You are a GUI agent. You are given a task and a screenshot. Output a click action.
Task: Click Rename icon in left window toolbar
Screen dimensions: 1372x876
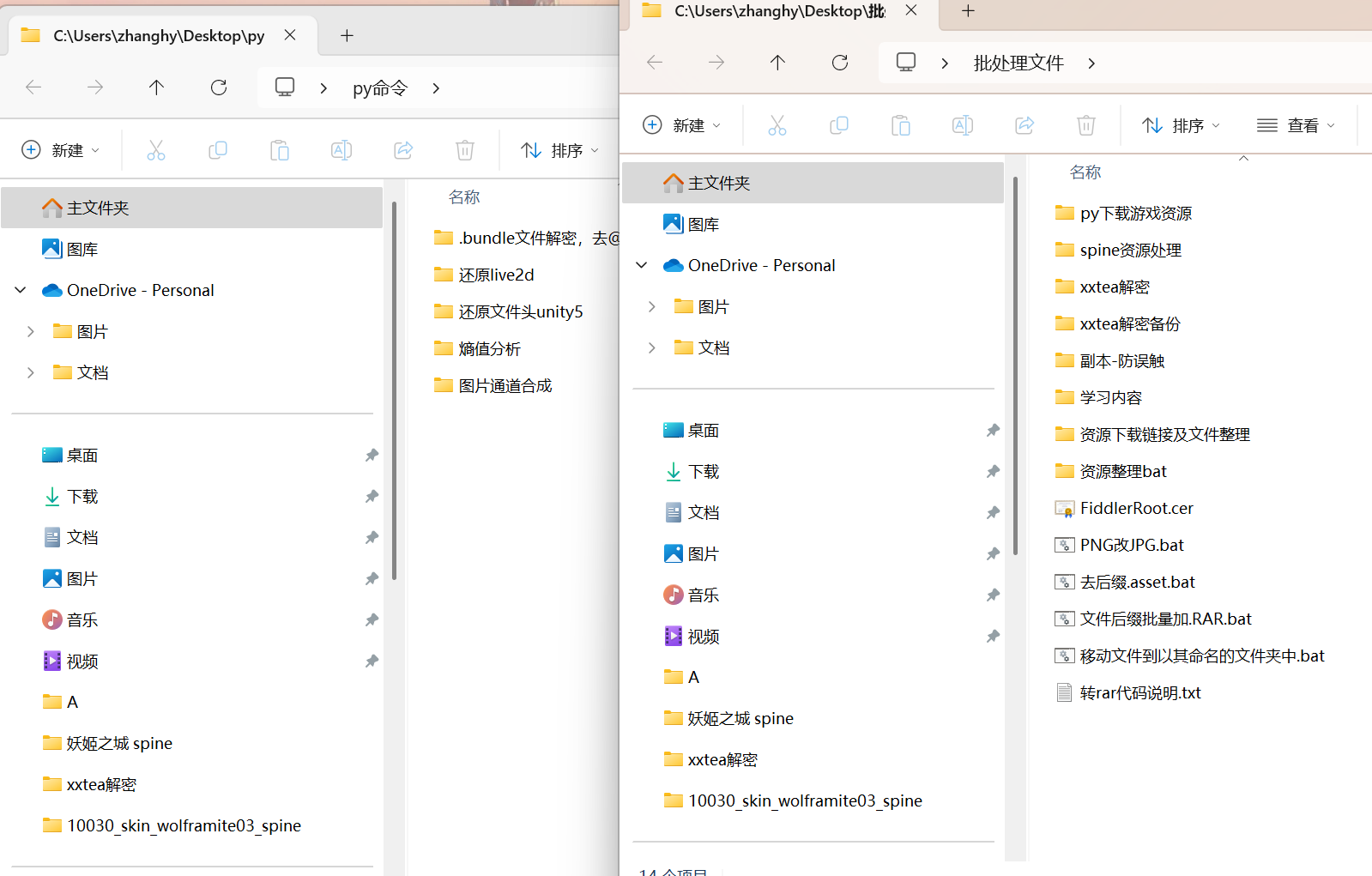pyautogui.click(x=341, y=150)
